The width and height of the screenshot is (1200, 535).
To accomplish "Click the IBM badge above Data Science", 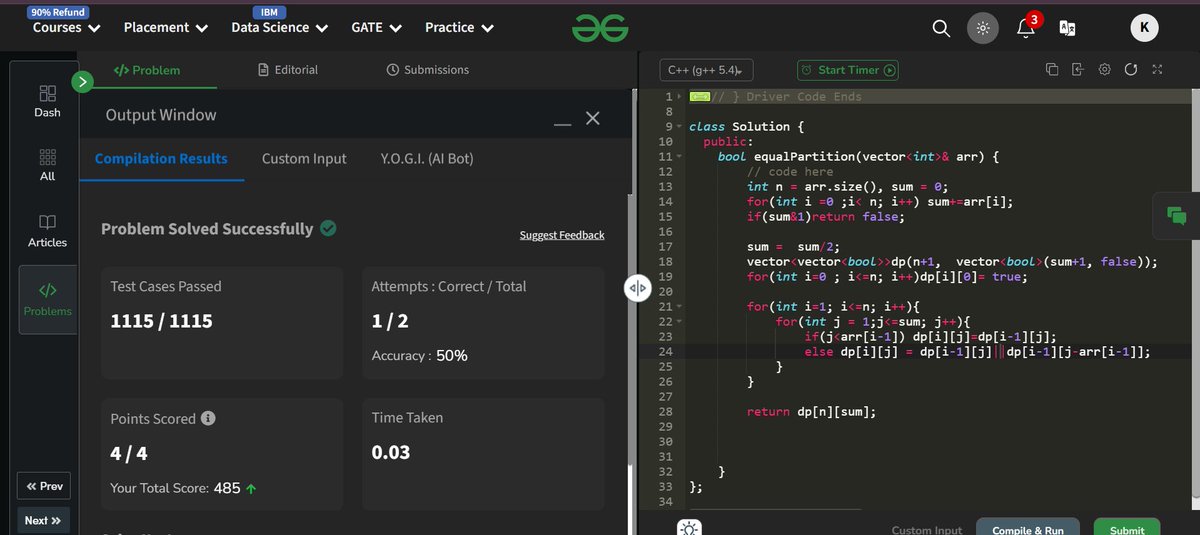I will tap(269, 12).
